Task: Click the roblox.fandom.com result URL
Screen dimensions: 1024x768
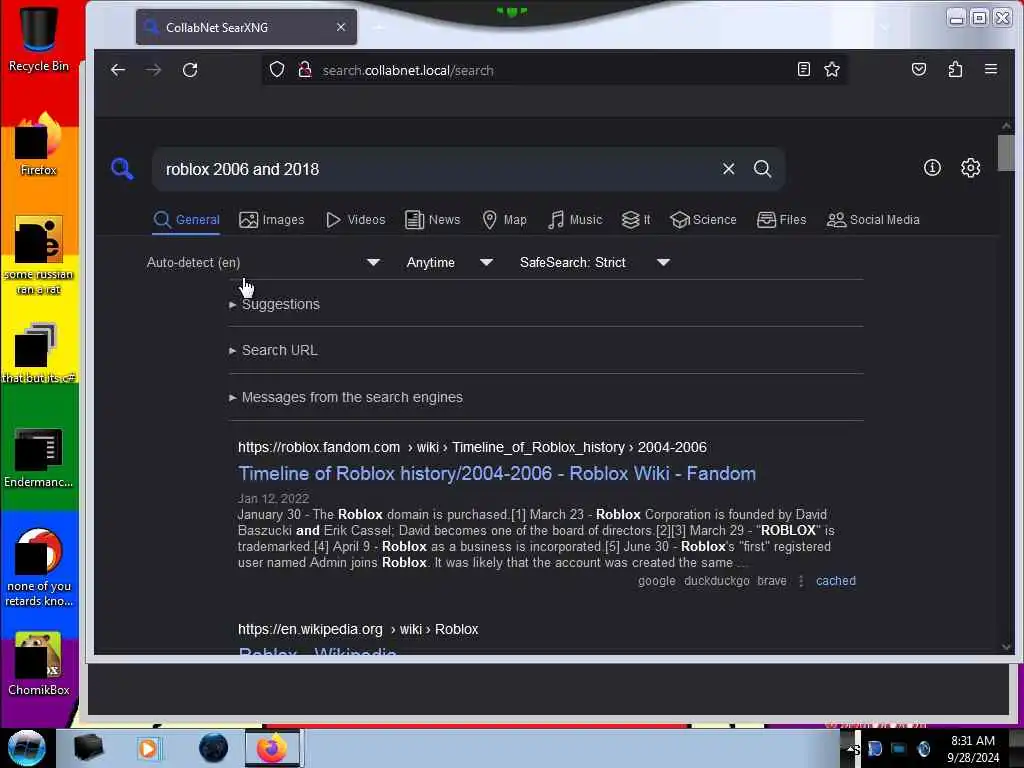Action: click(472, 447)
